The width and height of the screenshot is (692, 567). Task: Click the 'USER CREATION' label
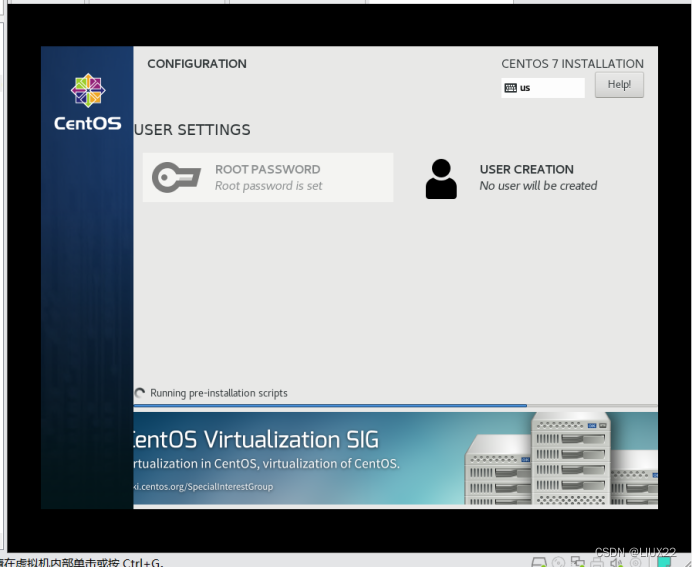coord(527,169)
